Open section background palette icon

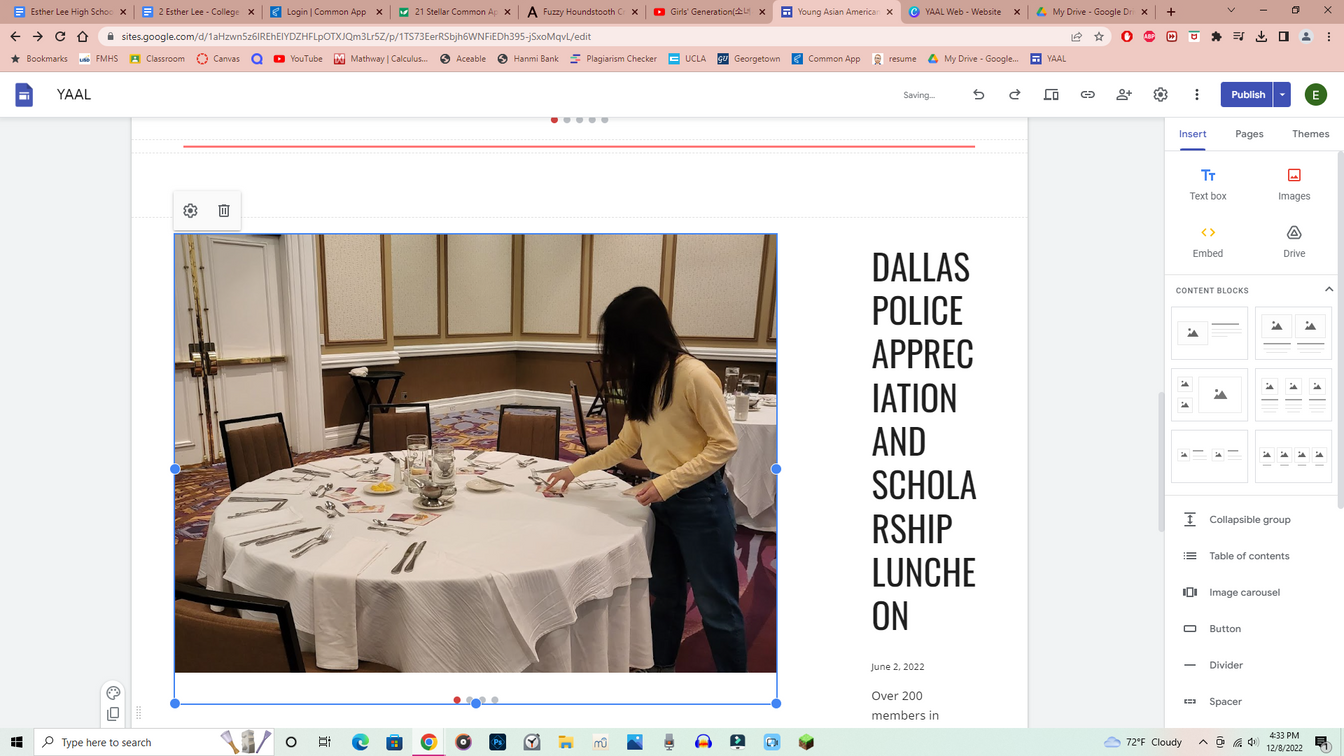[x=113, y=693]
